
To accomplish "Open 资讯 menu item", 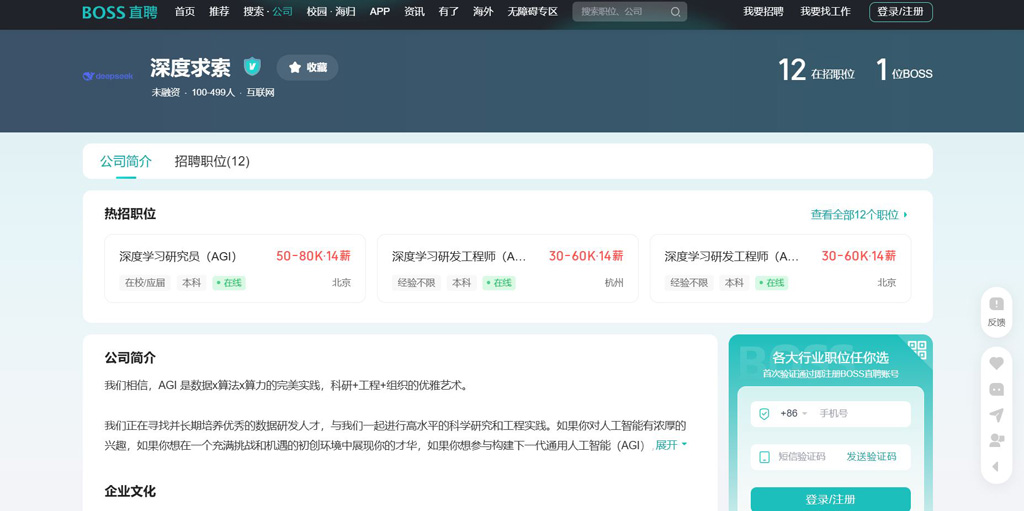I will 414,12.
